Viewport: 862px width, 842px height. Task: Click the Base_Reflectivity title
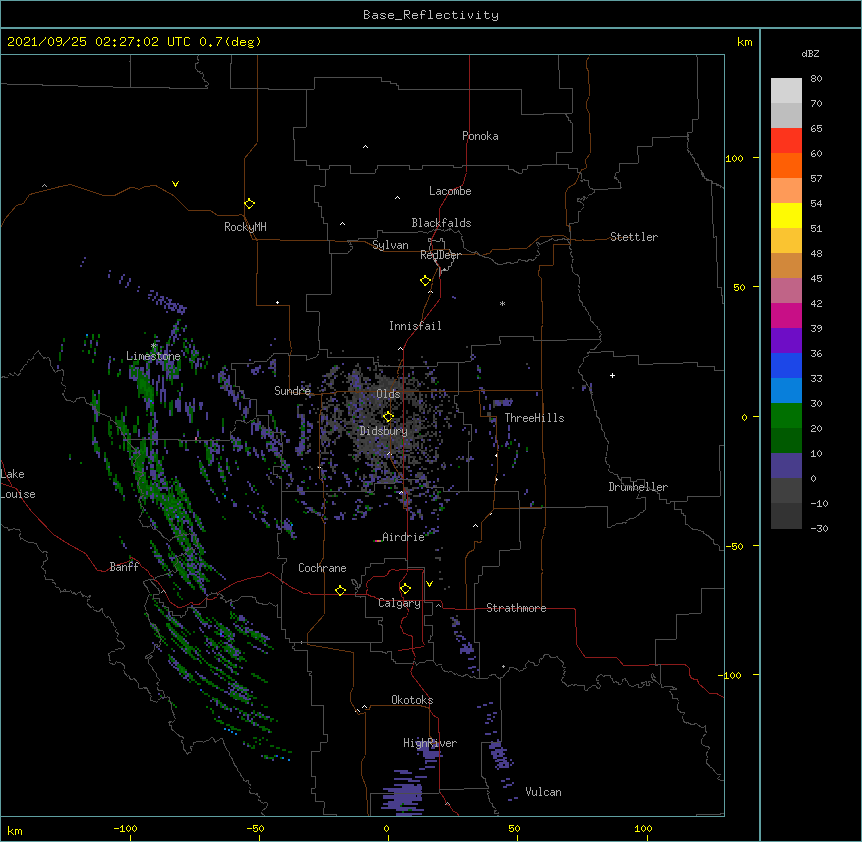pyautogui.click(x=431, y=15)
